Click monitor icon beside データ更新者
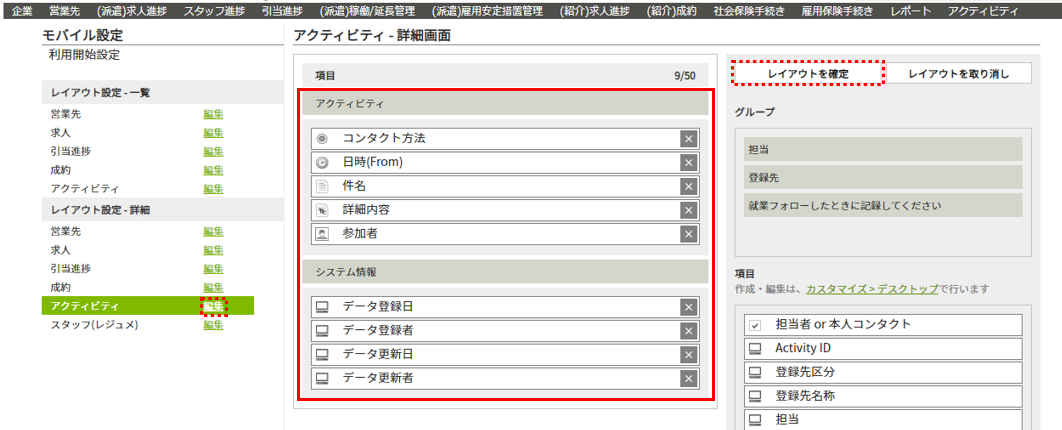 (322, 378)
